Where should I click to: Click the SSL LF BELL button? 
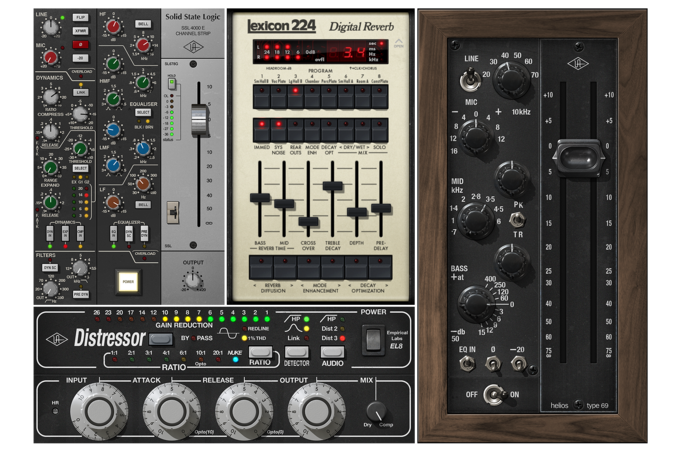(143, 204)
